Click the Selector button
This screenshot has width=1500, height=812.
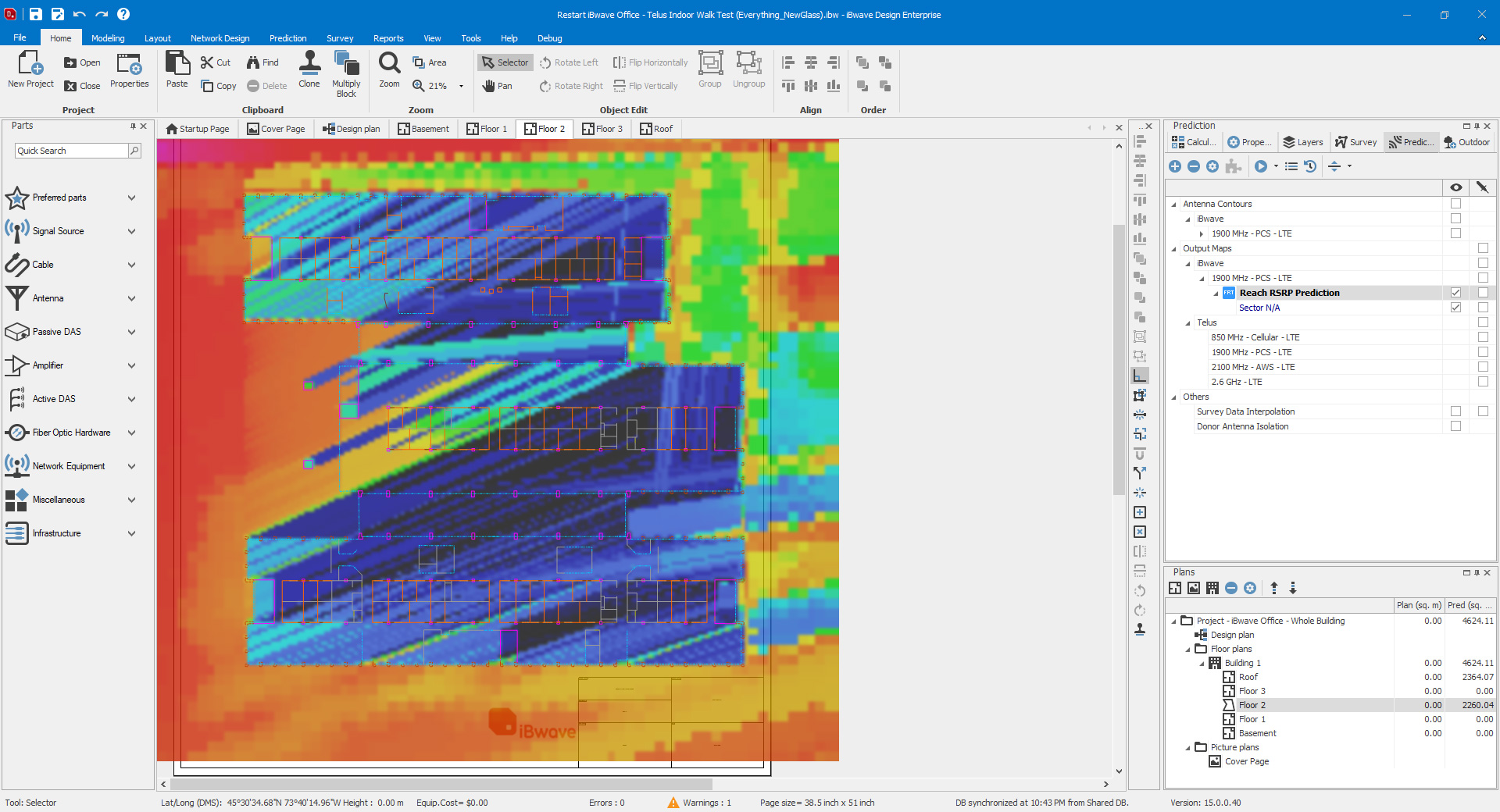tap(505, 62)
